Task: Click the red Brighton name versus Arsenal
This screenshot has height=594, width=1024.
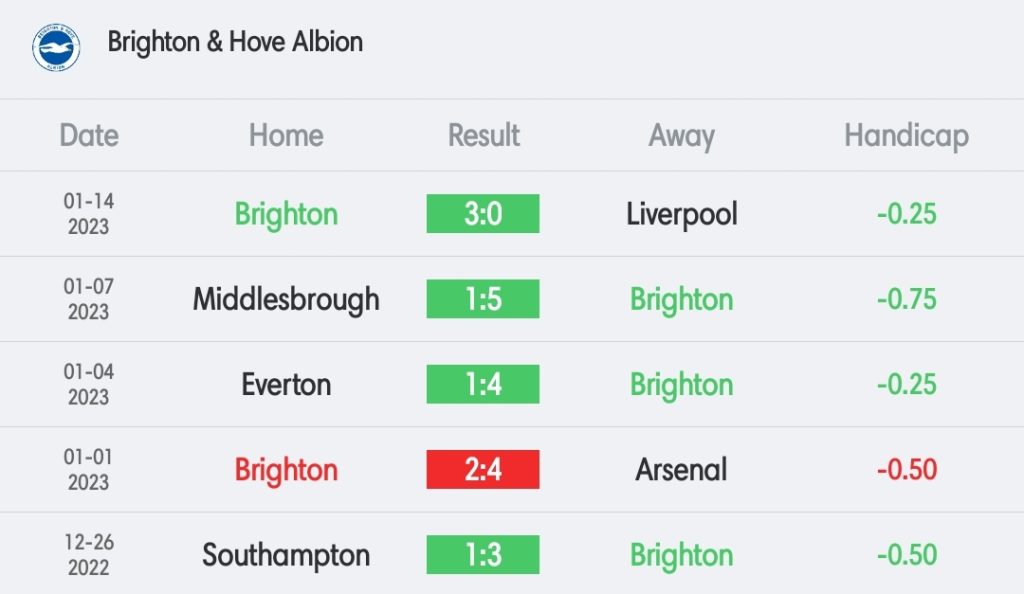Action: [x=286, y=471]
